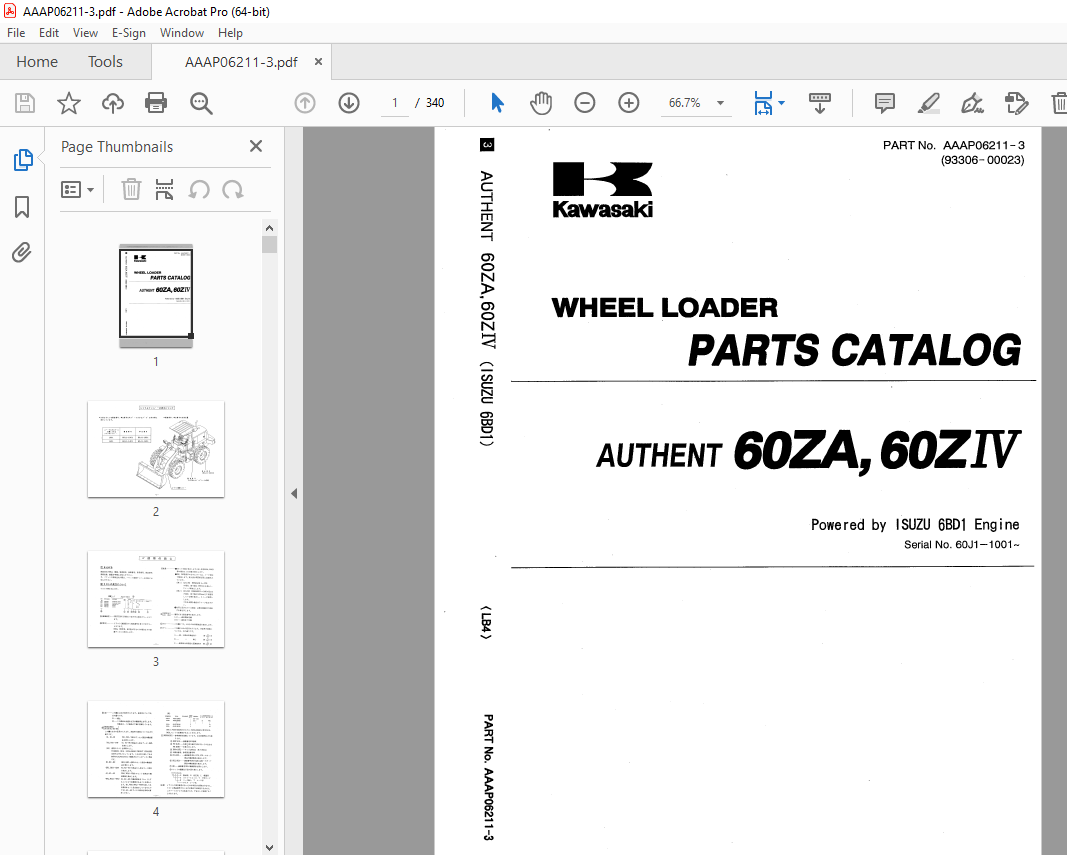Click the Save file icon
The image size is (1067, 855).
pos(25,103)
